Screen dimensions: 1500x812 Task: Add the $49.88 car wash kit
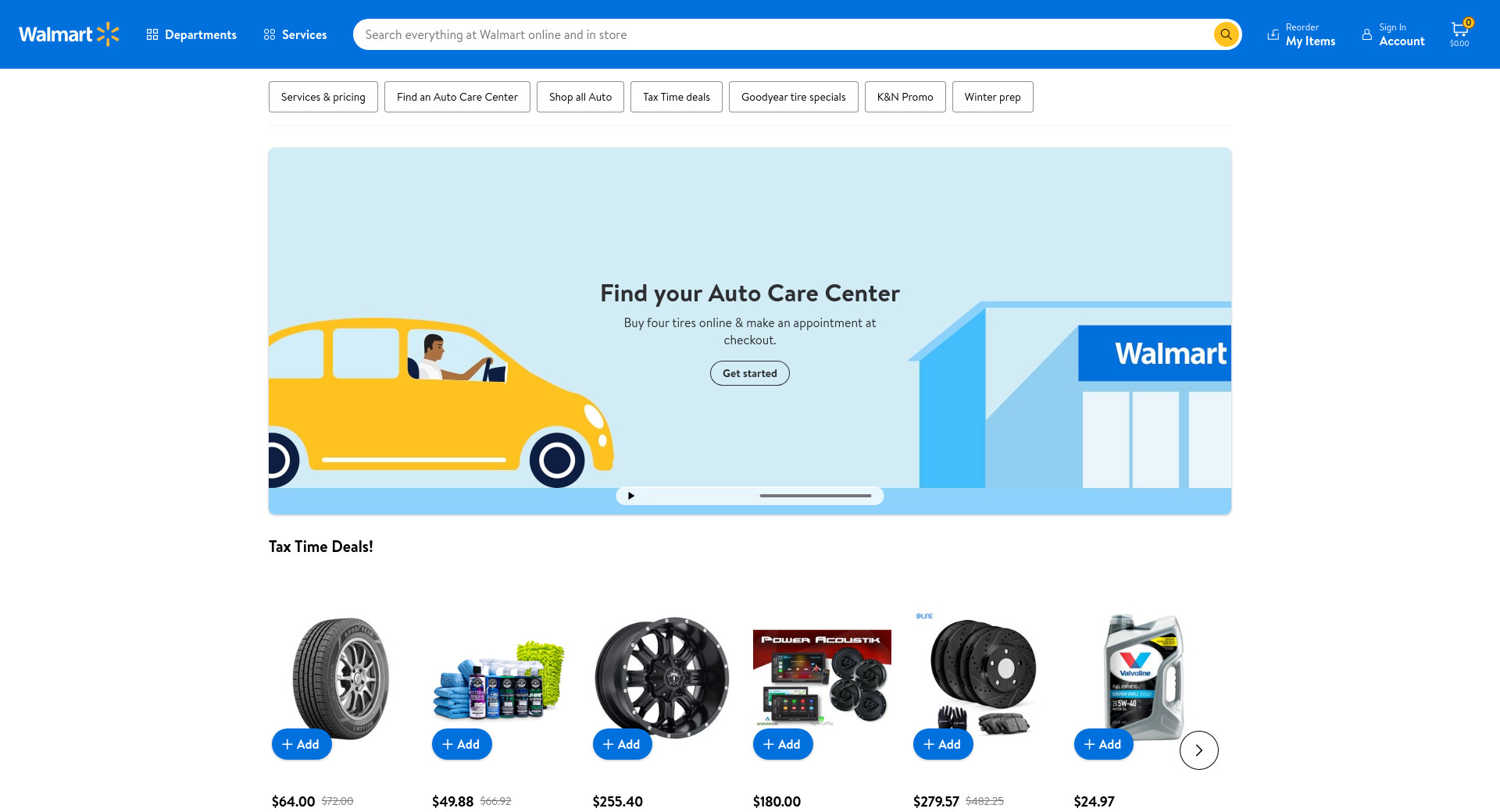pyautogui.click(x=462, y=744)
